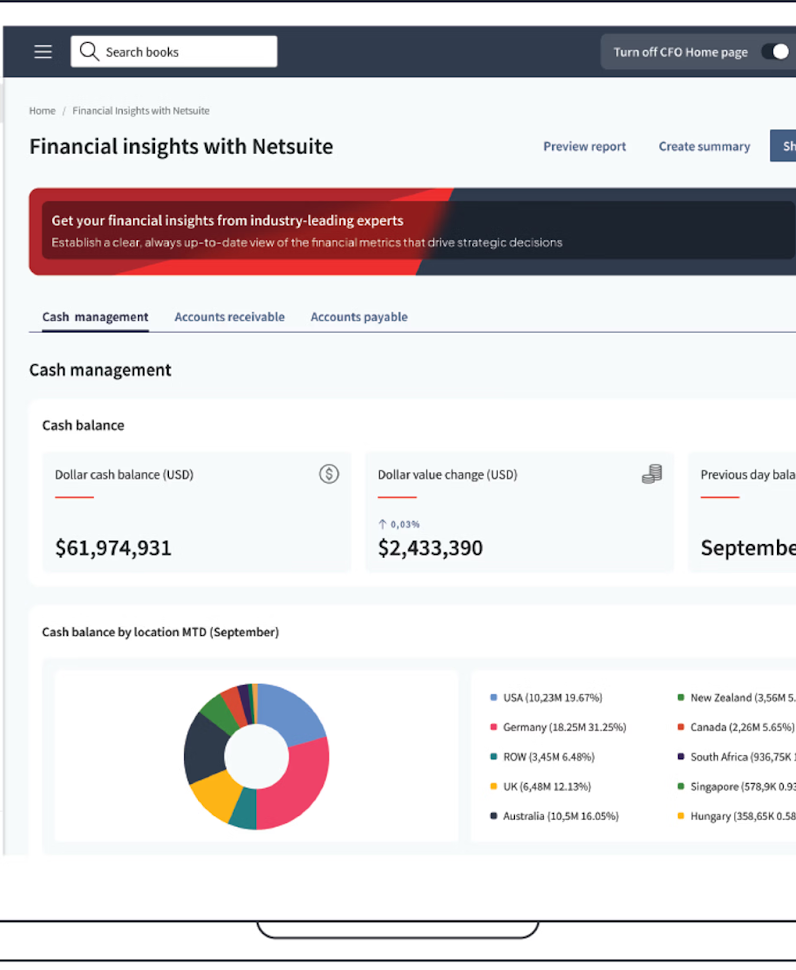The width and height of the screenshot is (796, 970).
Task: Toggle off the CFO Home page switch
Action: tap(776, 52)
